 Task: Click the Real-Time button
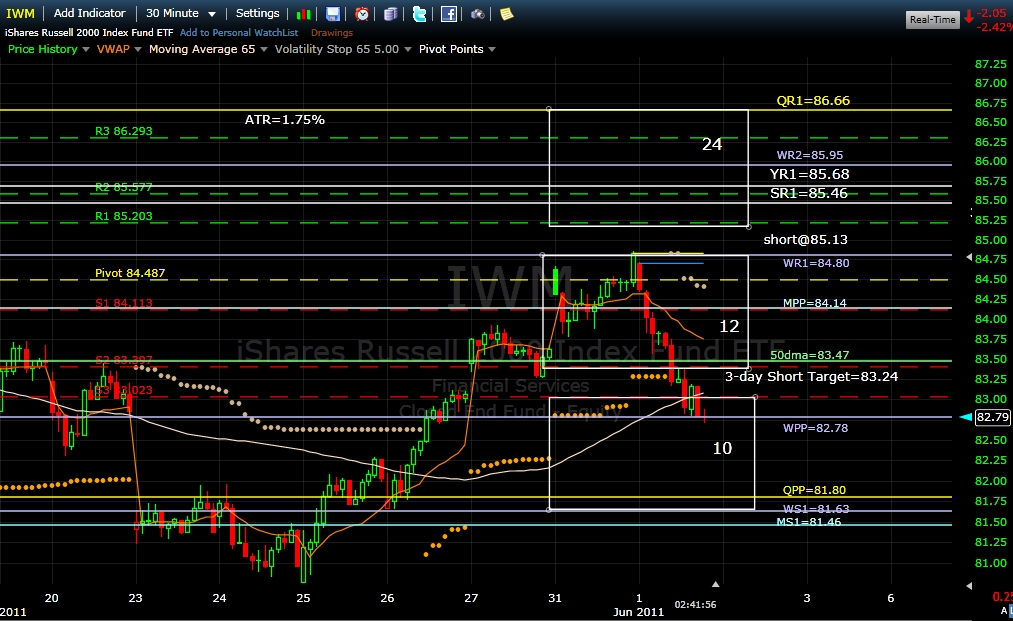[932, 19]
